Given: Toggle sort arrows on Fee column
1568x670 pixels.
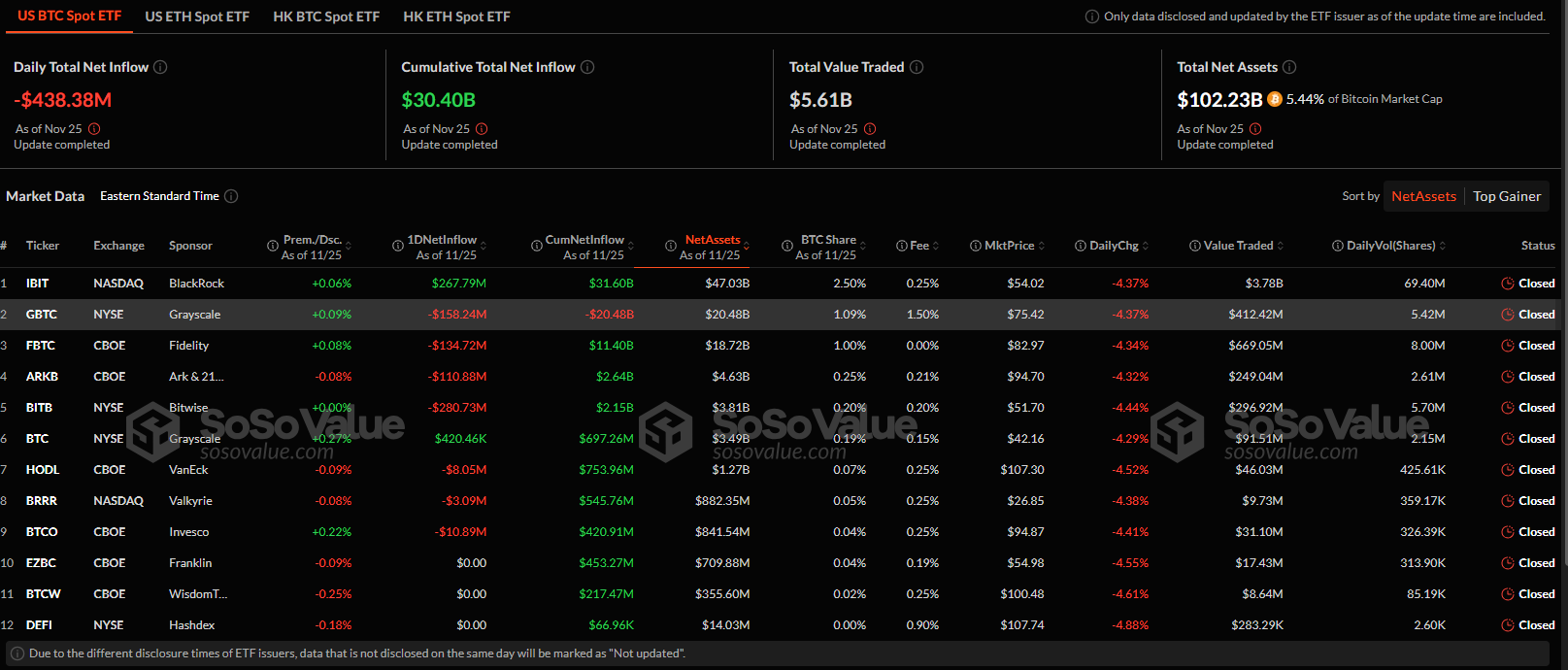Looking at the screenshot, I should tap(936, 247).
